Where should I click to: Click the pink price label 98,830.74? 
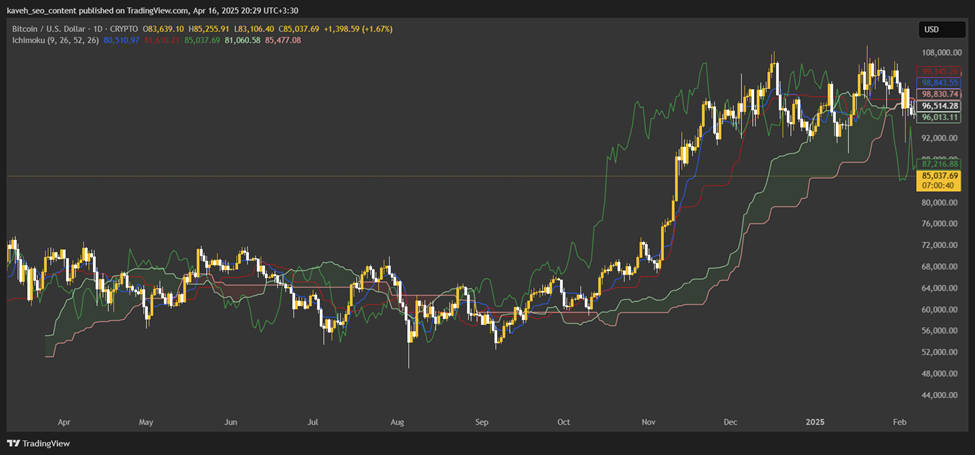(x=940, y=94)
